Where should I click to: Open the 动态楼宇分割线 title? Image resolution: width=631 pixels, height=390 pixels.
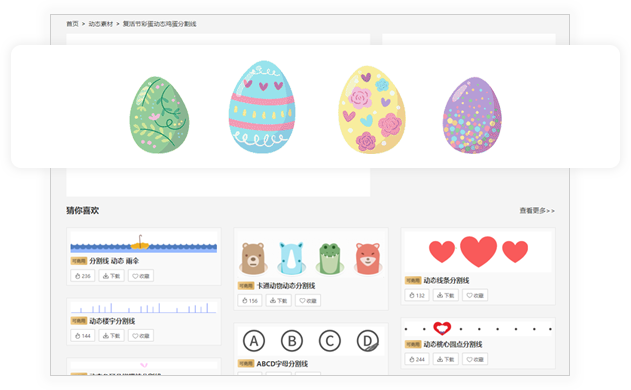(x=112, y=321)
